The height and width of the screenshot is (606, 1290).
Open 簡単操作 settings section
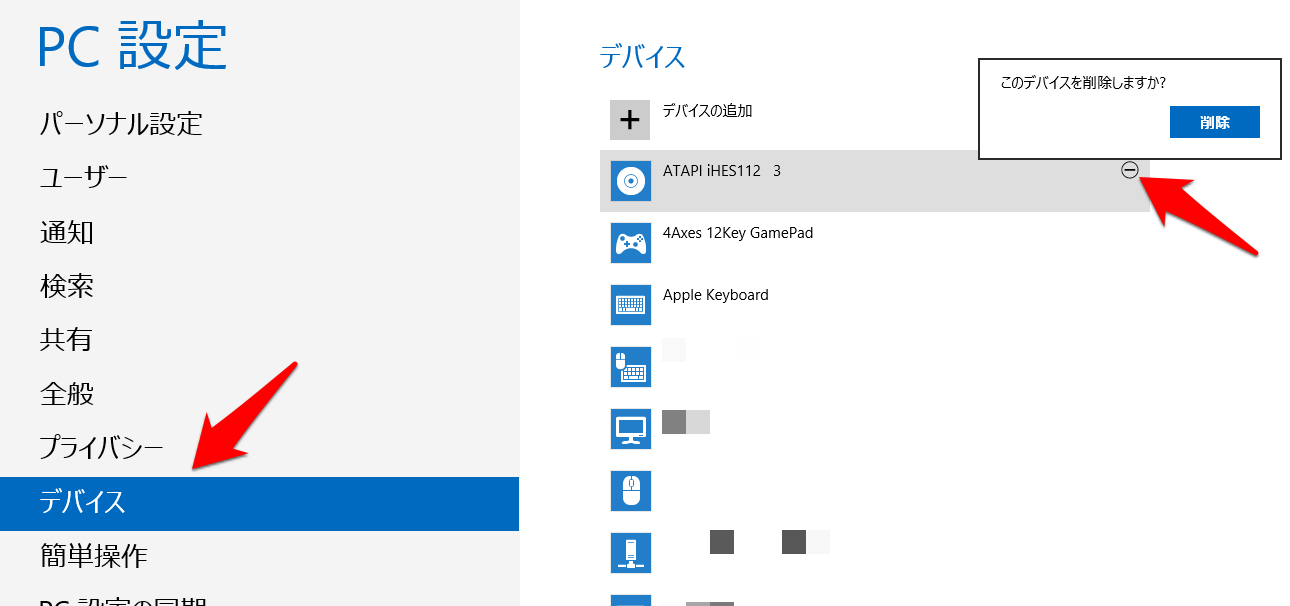[94, 556]
